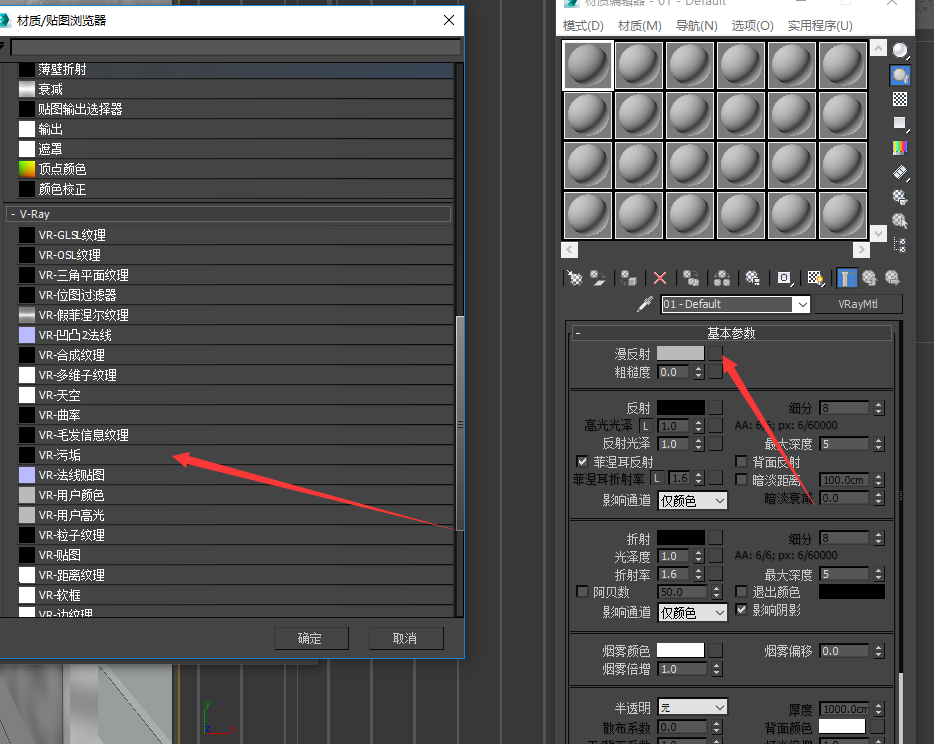
Task: Open the 模式(D) menu
Action: click(x=583, y=26)
